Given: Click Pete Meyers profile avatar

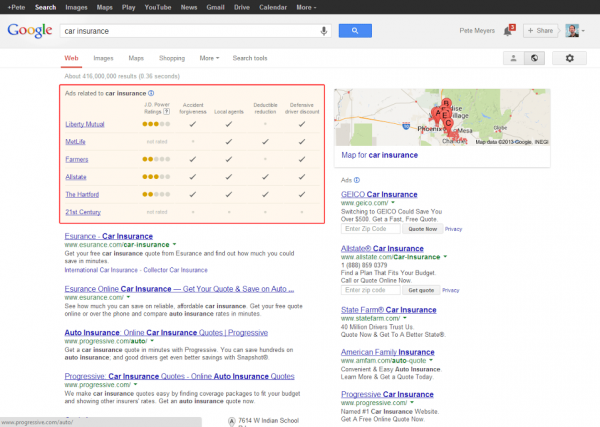Looking at the screenshot, I should point(572,31).
